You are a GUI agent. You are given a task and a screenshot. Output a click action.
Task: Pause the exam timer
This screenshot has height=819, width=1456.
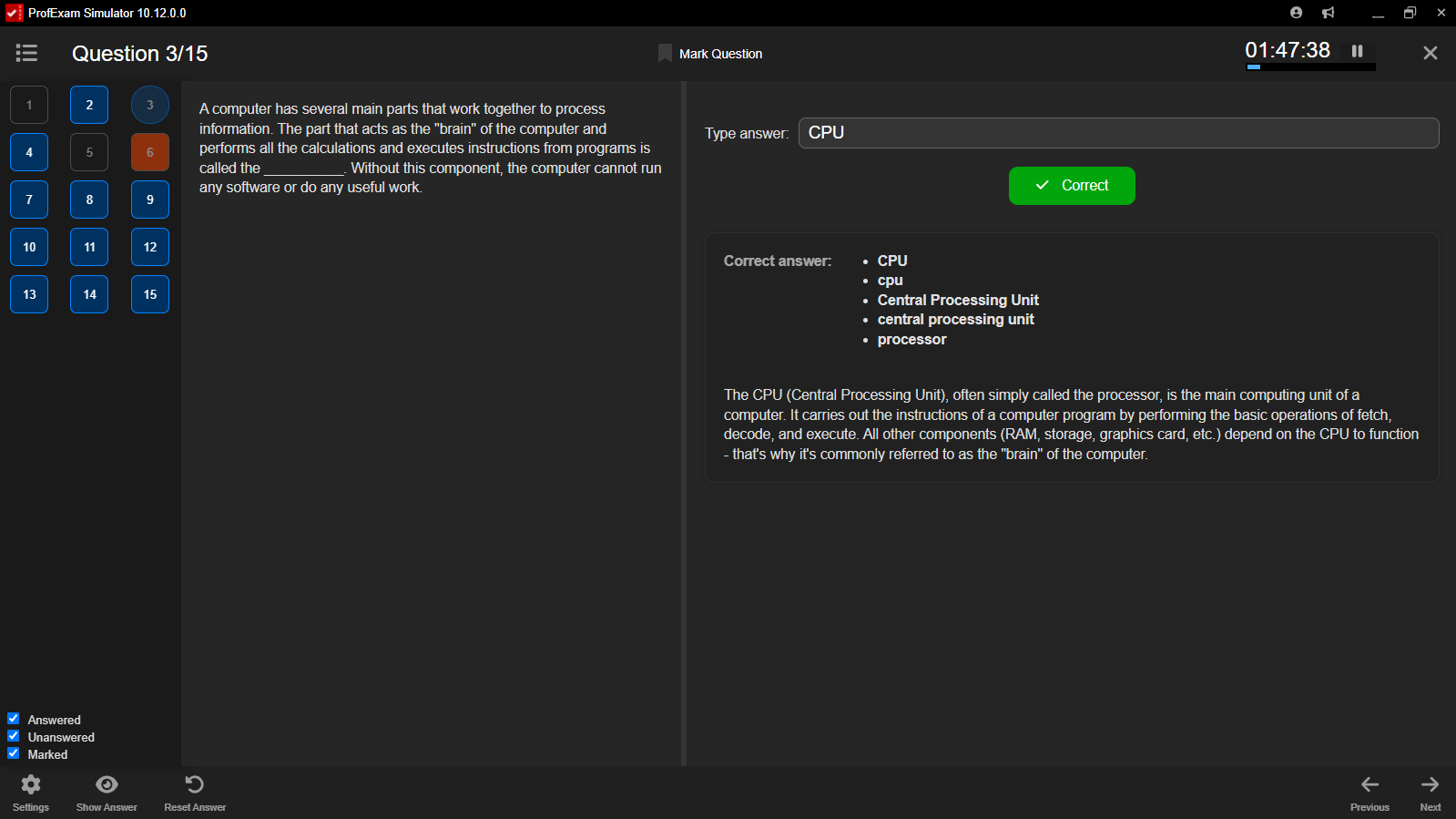point(1357,51)
